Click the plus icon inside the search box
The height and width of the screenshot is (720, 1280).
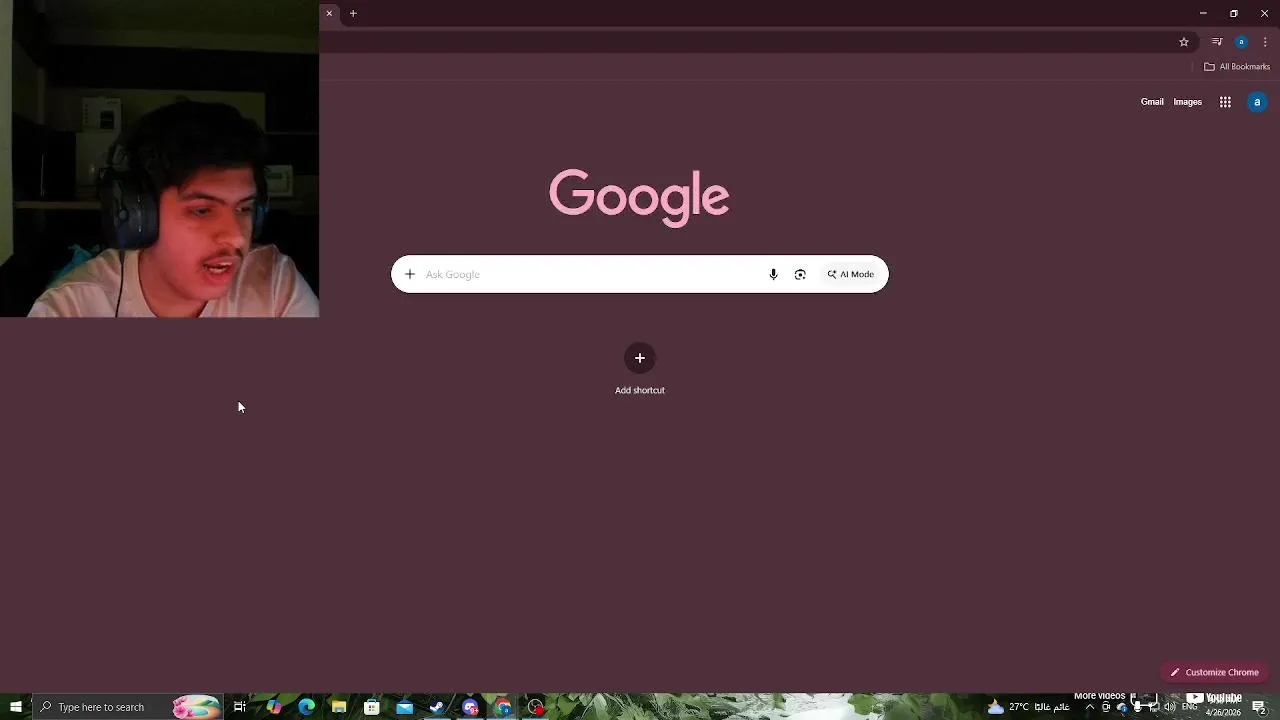409,274
